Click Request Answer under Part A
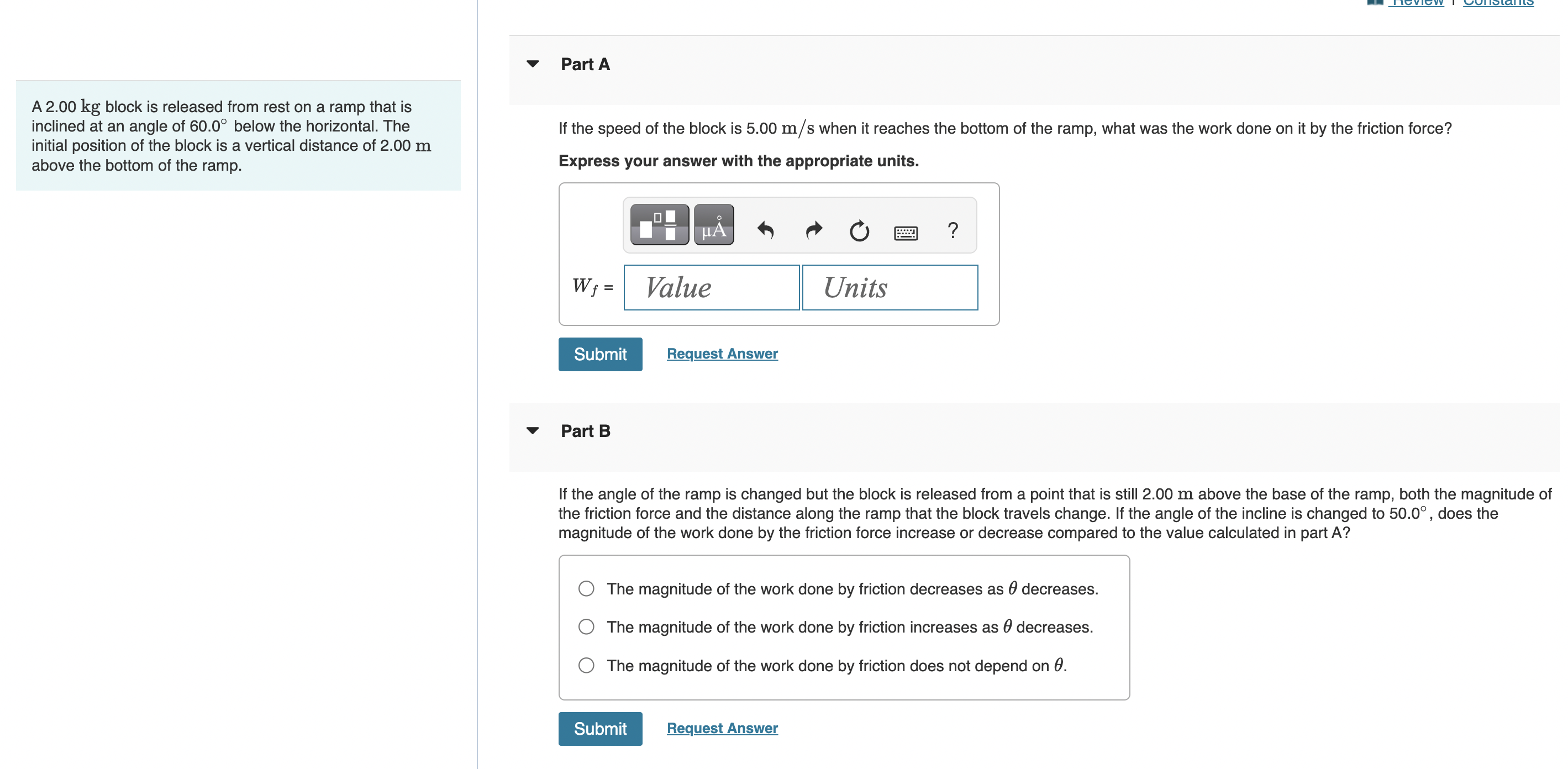 [x=722, y=353]
